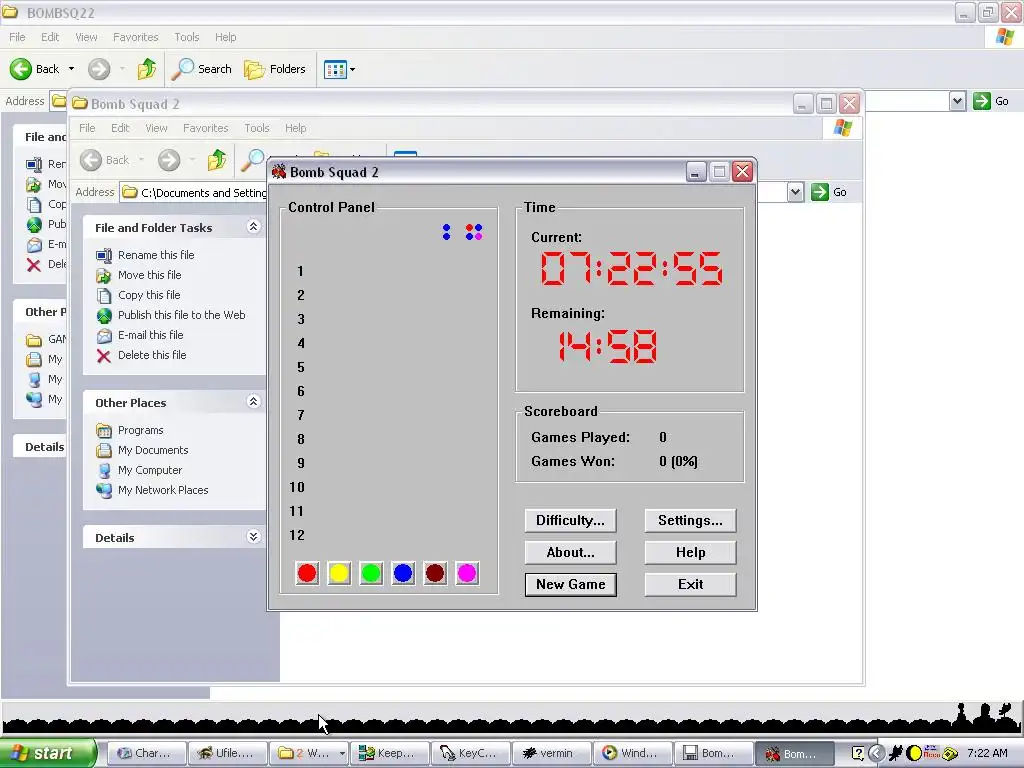Click Go button in Bomb Squad 2 folder address bar
Viewport: 1024px width, 768px height.
point(829,192)
